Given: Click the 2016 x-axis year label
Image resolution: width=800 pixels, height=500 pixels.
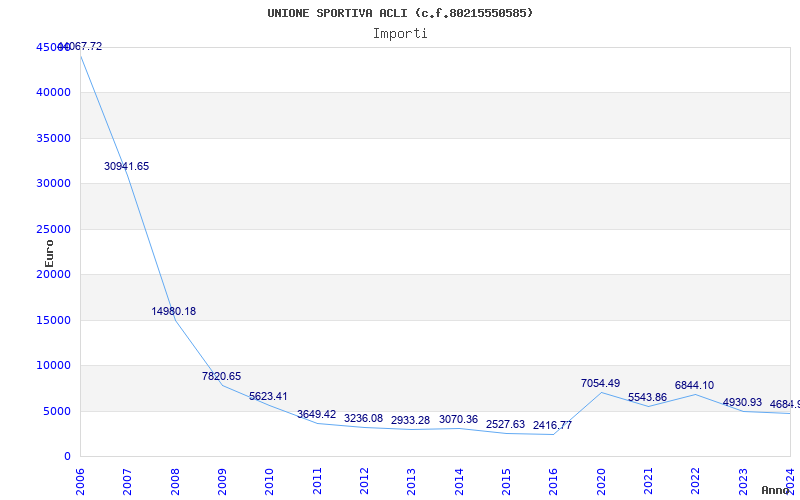Looking at the screenshot, I should 553,481.
